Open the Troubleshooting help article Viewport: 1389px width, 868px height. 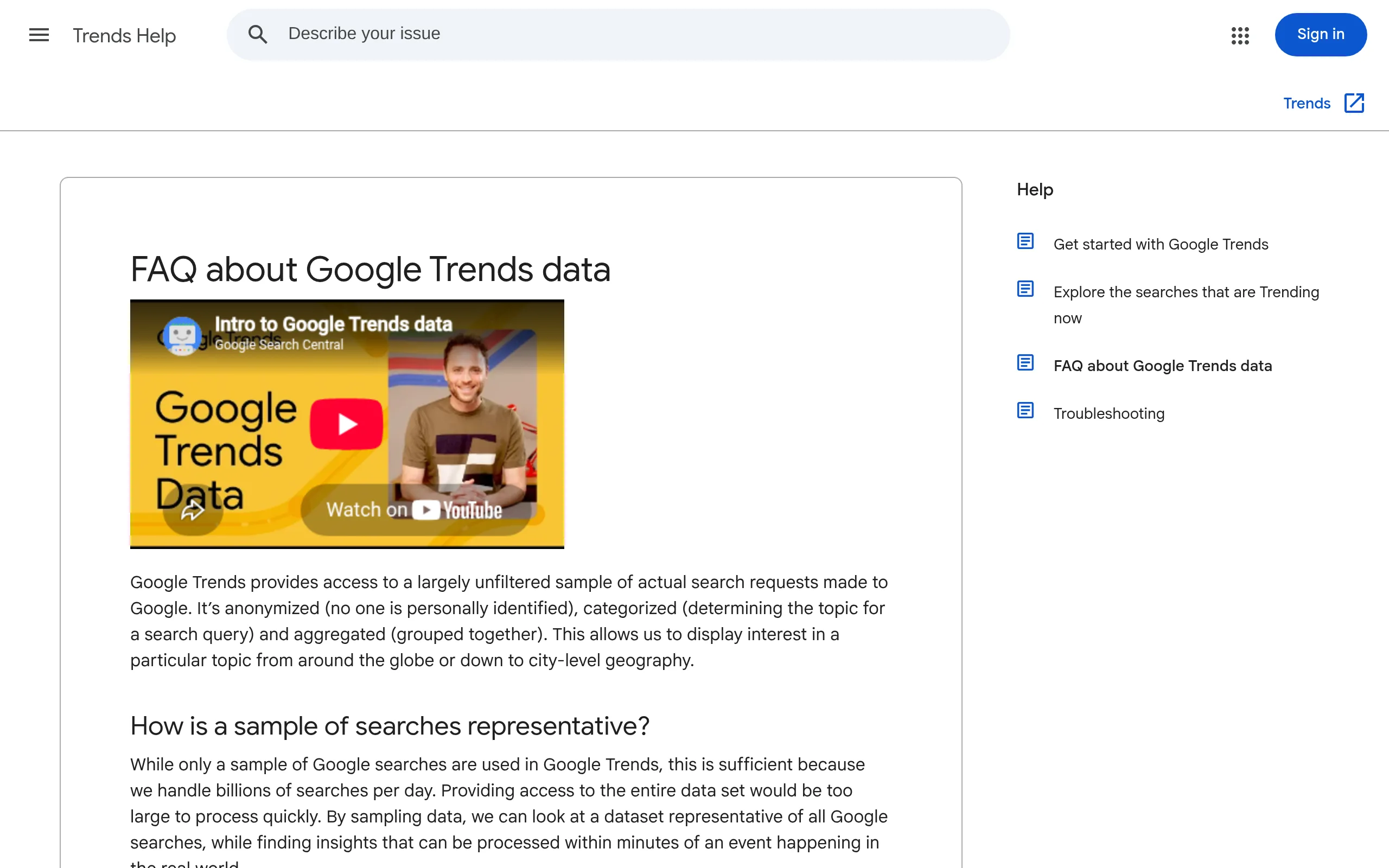1109,413
